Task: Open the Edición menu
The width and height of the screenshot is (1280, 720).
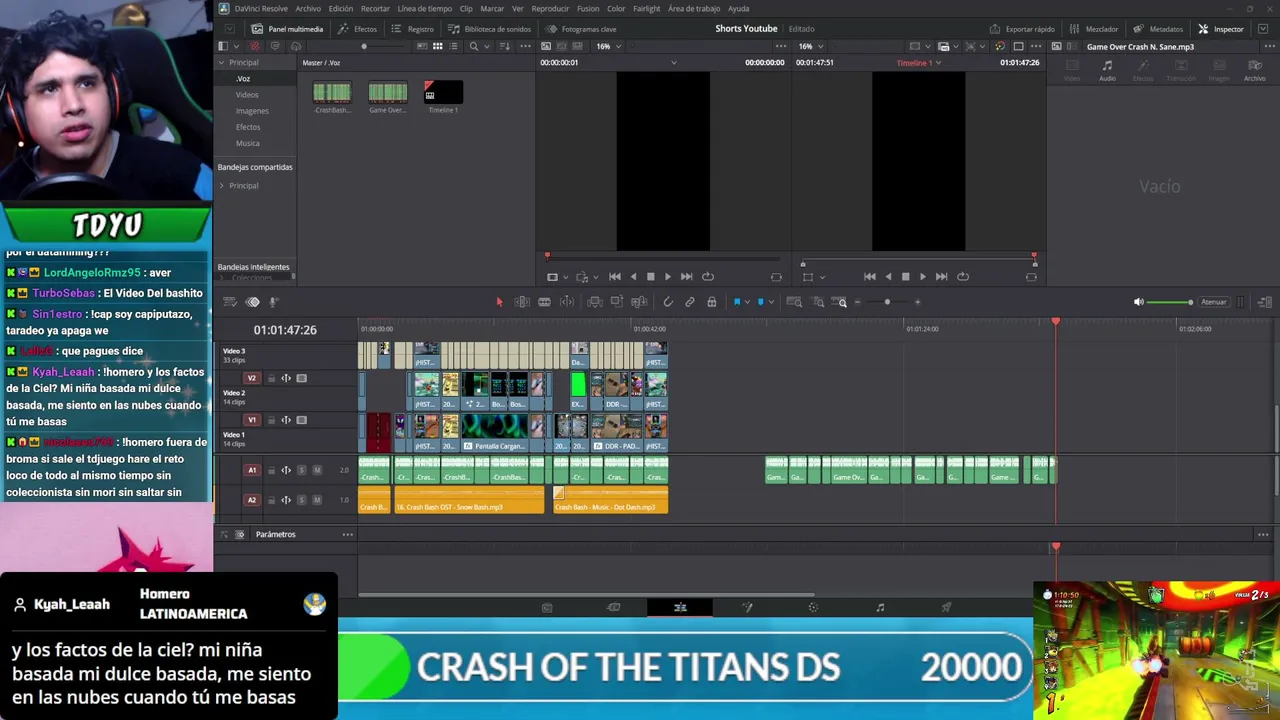Action: tap(341, 9)
